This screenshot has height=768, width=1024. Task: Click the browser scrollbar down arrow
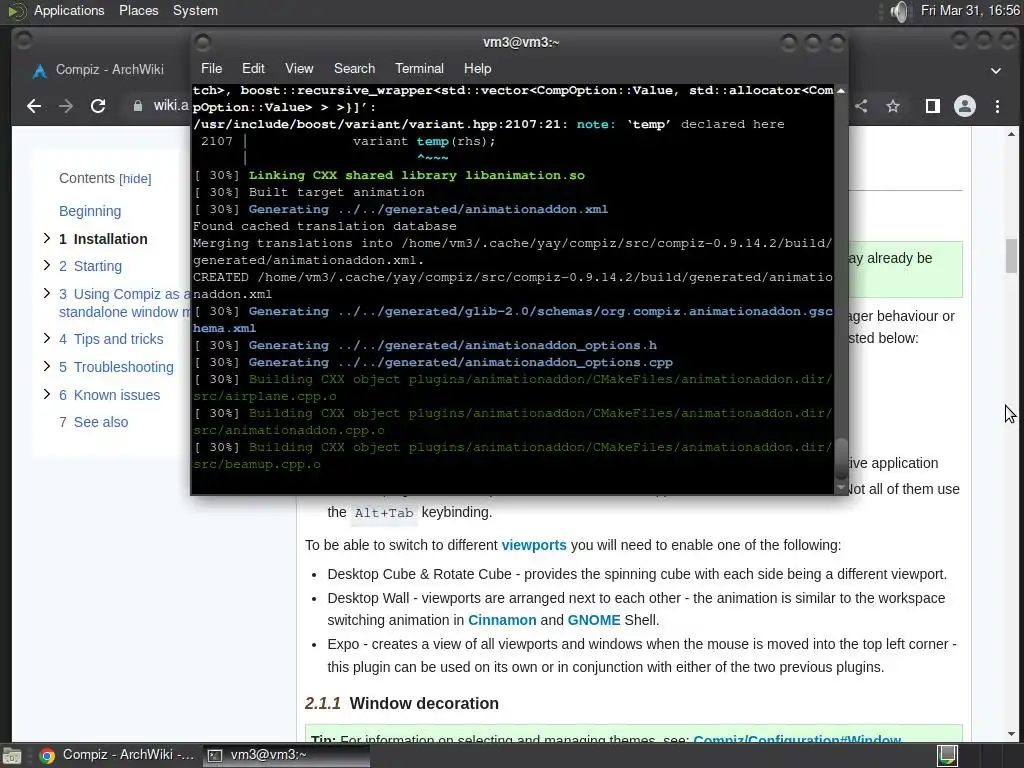[x=1011, y=733]
